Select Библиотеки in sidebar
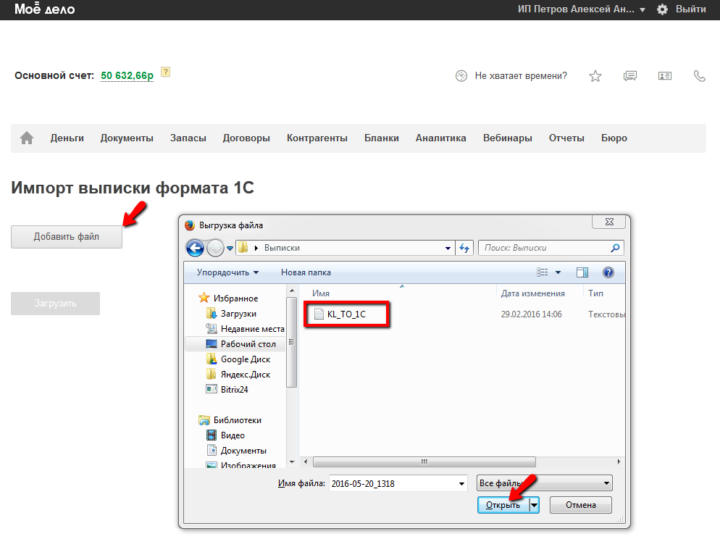 237,420
